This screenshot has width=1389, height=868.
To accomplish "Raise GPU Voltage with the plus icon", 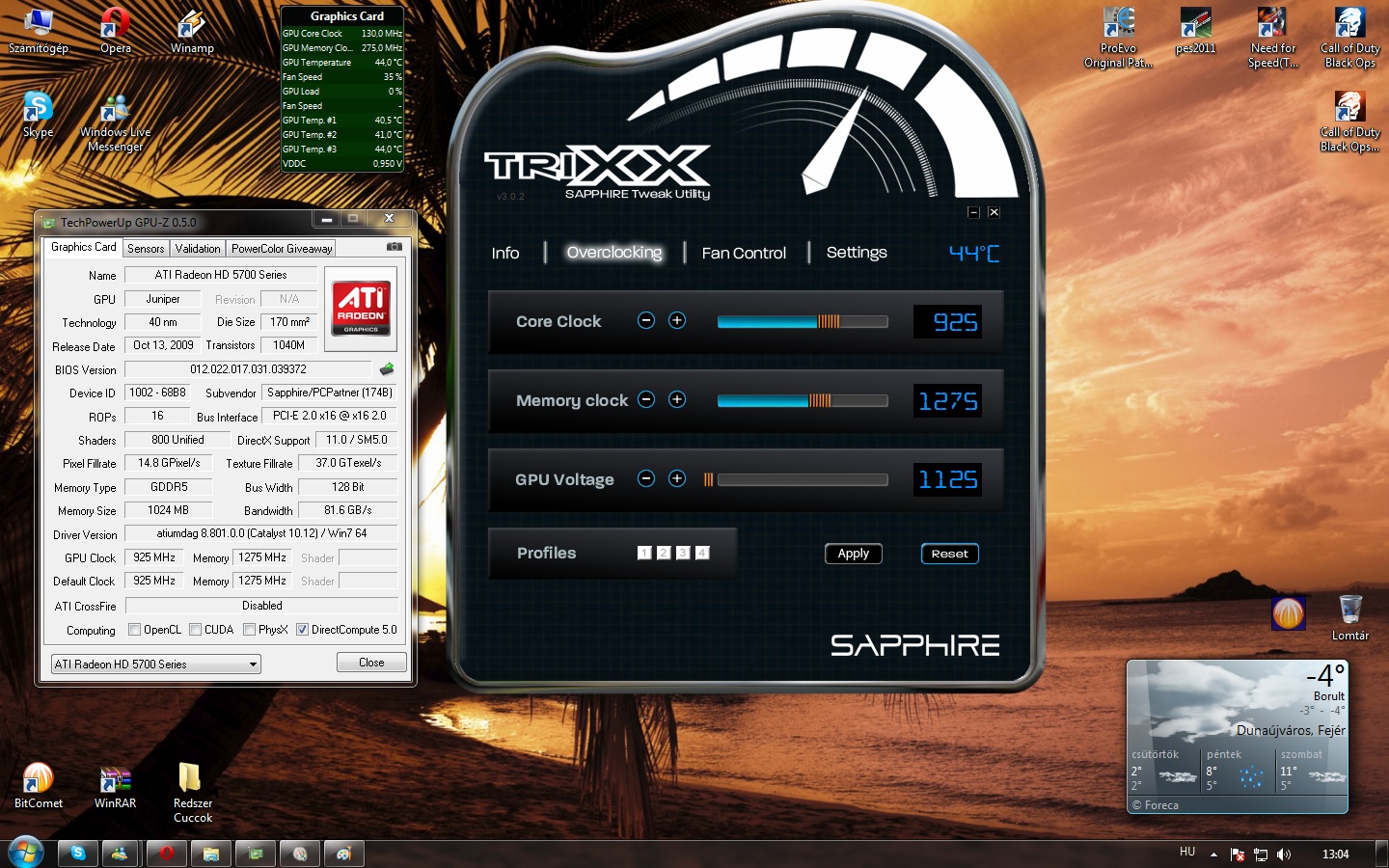I will pyautogui.click(x=677, y=478).
